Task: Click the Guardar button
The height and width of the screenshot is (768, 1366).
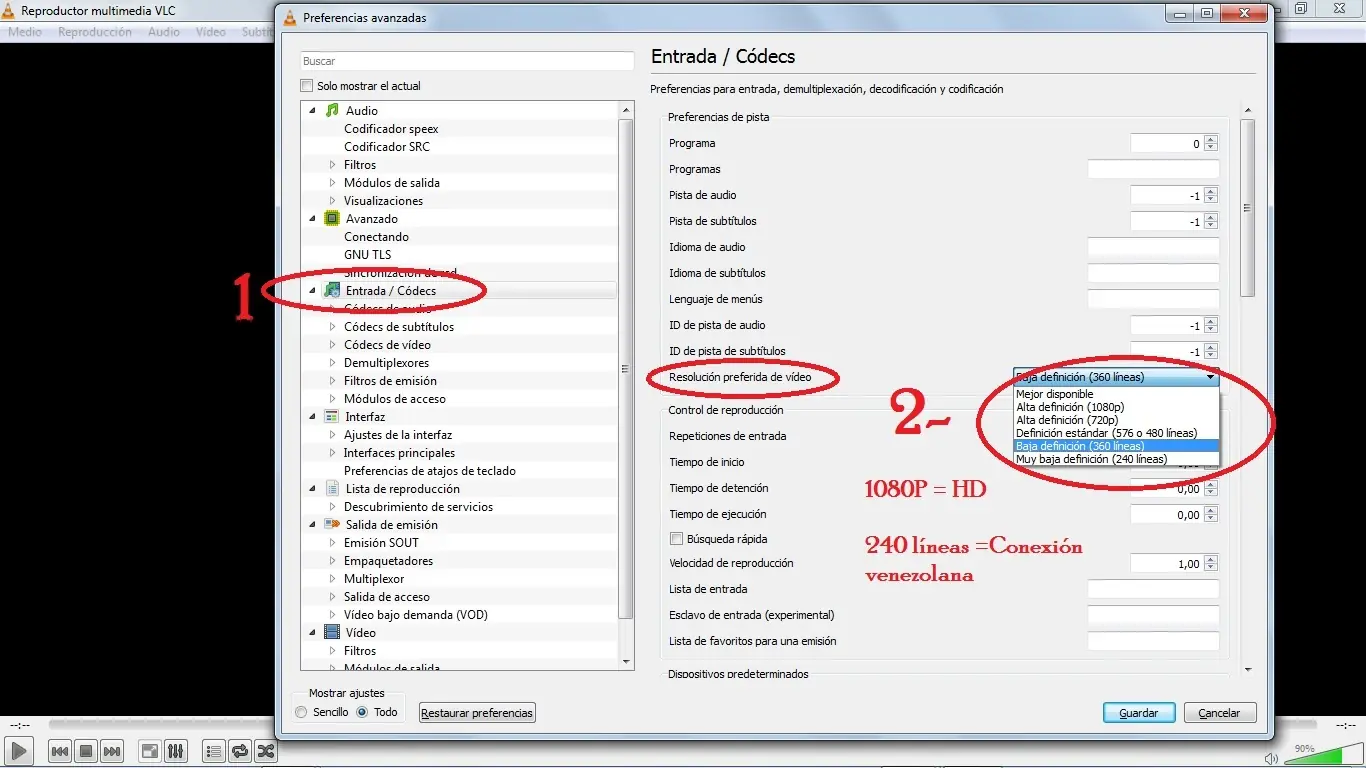Action: click(x=1138, y=713)
